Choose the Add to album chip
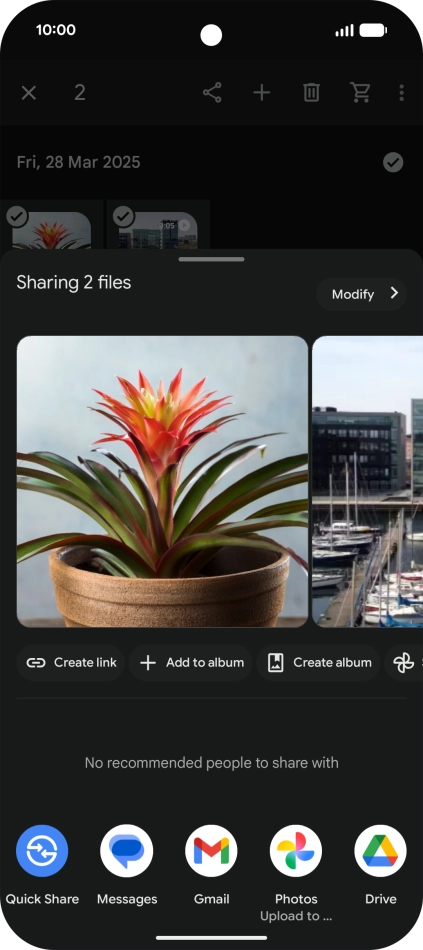This screenshot has width=423, height=950. [190, 663]
